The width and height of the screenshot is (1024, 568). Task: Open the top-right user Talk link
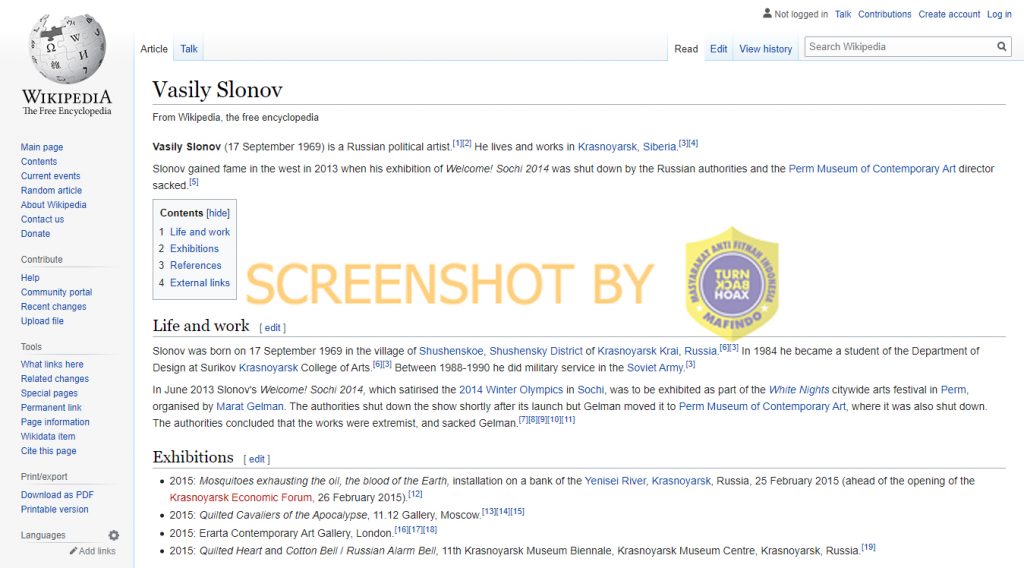tap(842, 14)
